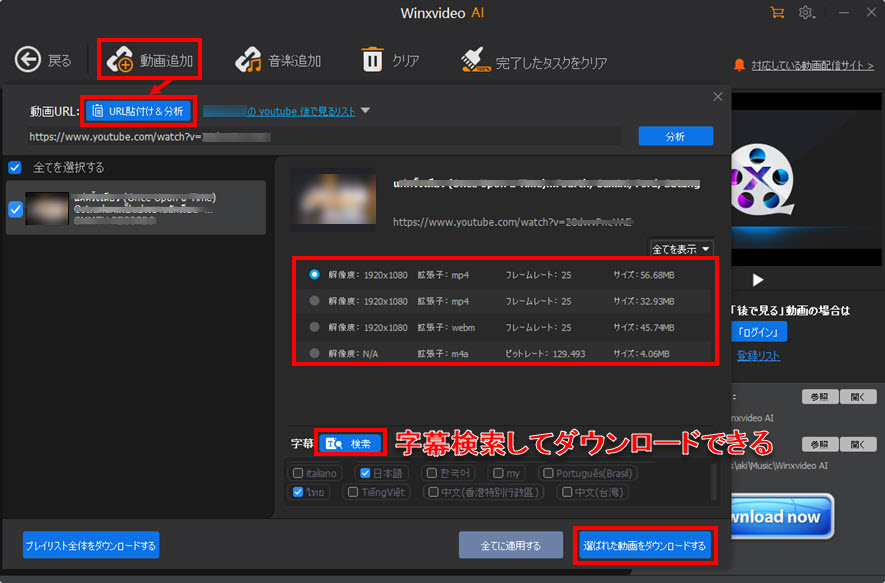Viewport: 885px width, 583px height.
Task: Open the settings gear icon
Action: pos(806,12)
